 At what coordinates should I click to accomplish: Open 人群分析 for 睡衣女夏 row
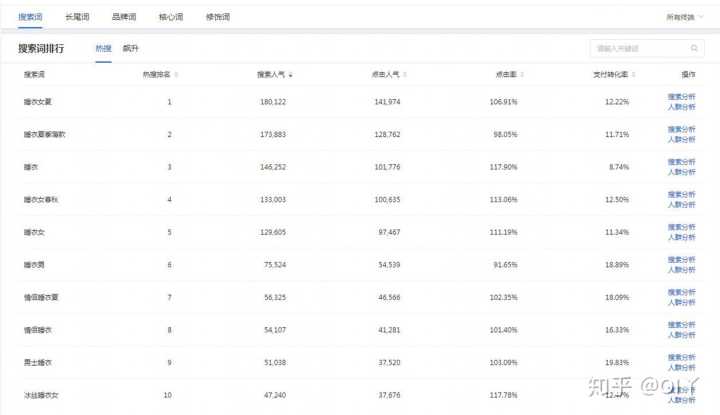point(681,107)
